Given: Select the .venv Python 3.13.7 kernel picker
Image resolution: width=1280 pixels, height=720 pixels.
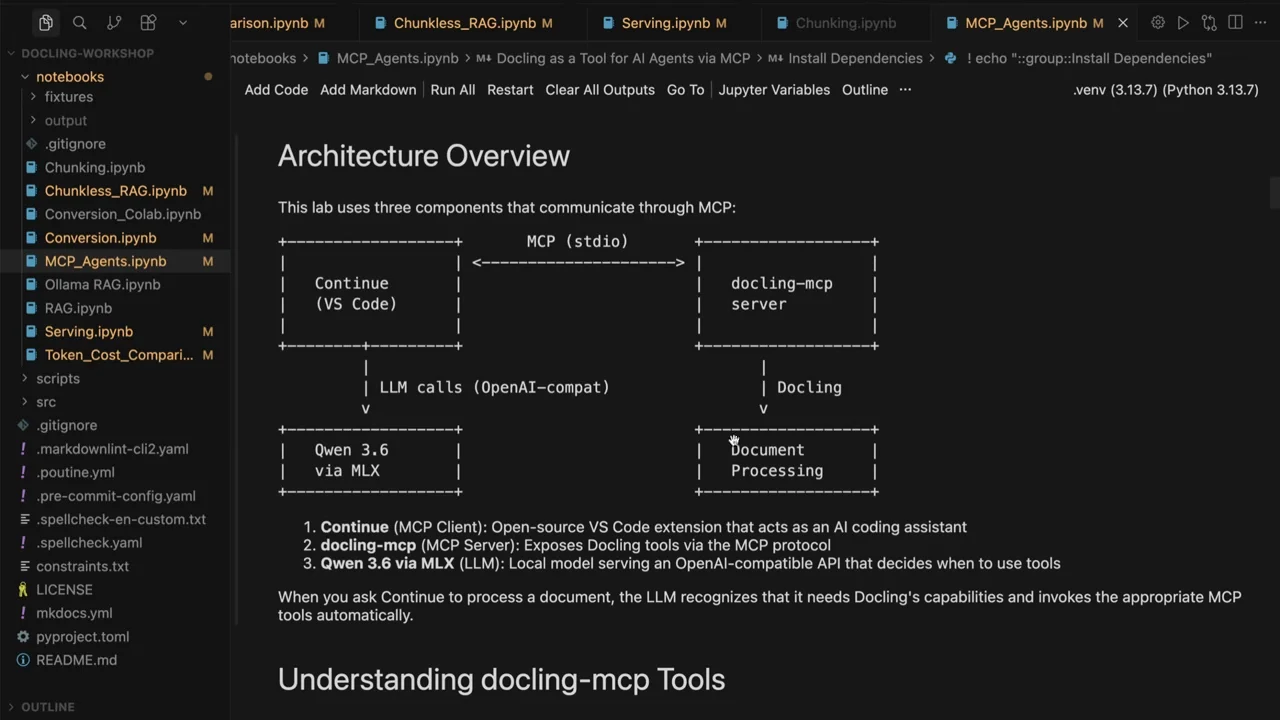Looking at the screenshot, I should [1166, 89].
